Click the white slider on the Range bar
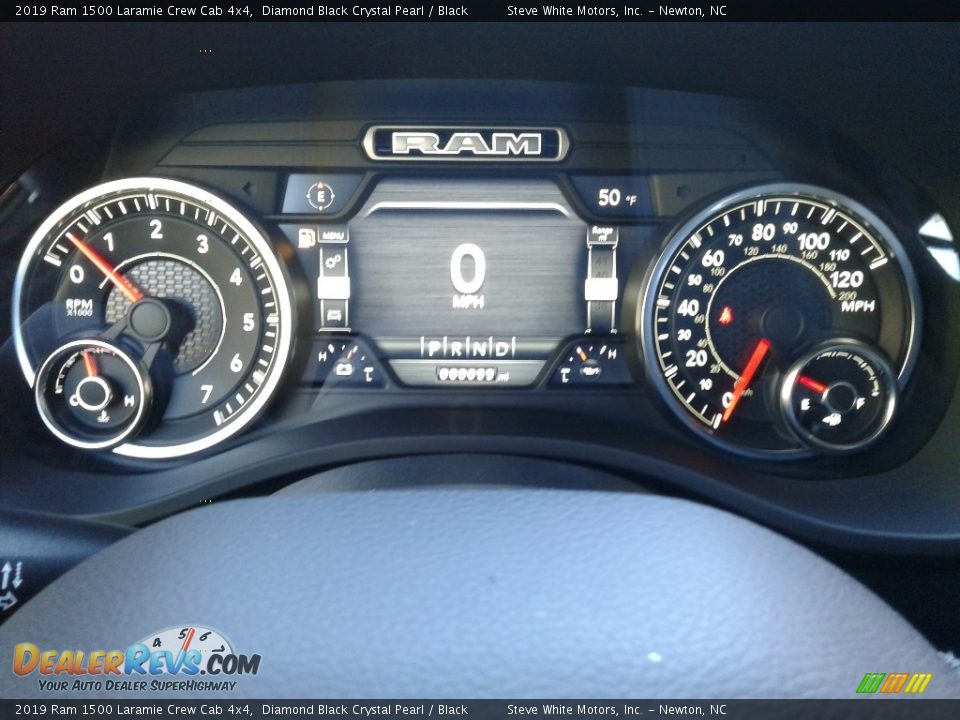 tap(601, 289)
